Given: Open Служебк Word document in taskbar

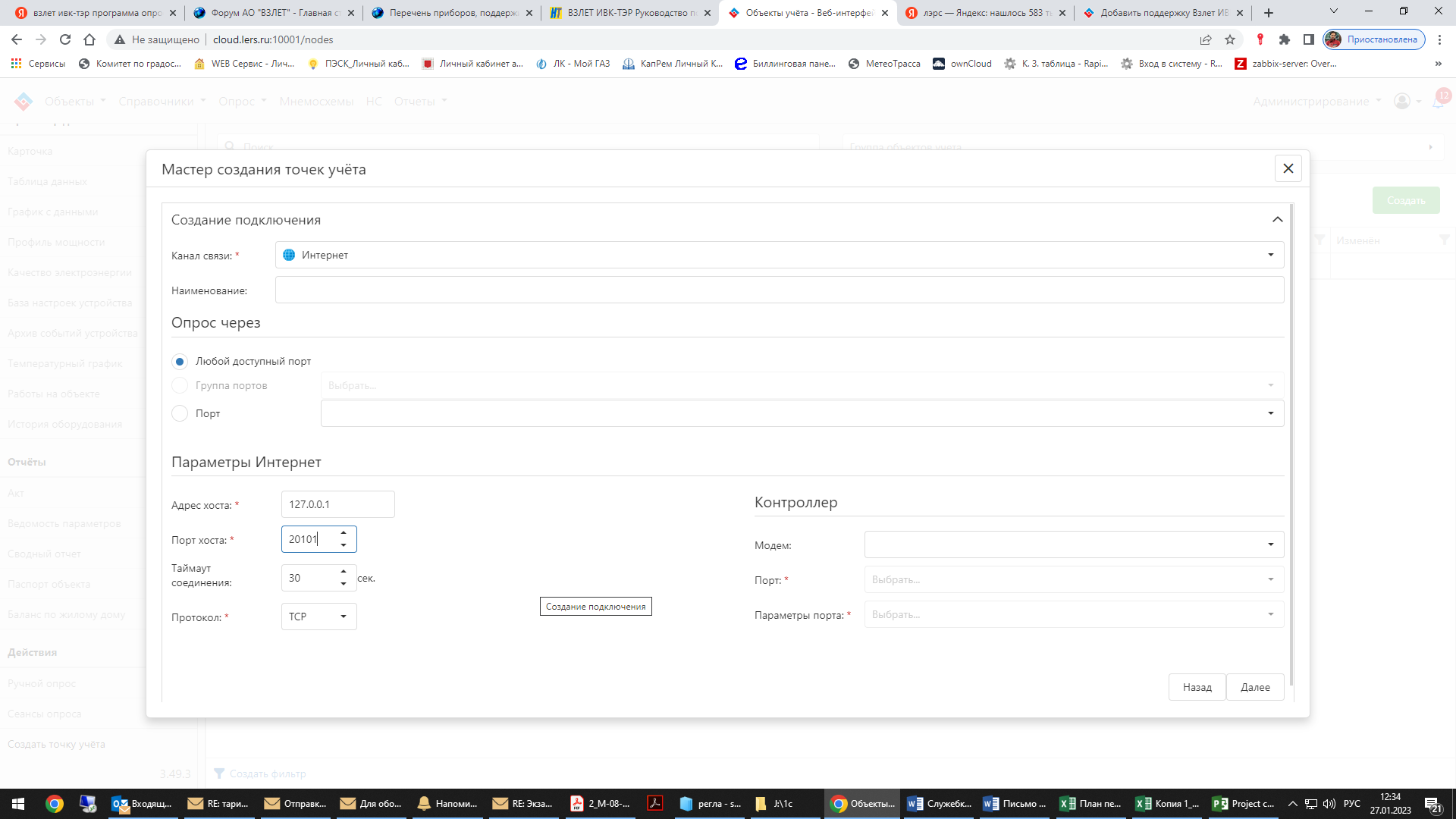Looking at the screenshot, I should pyautogui.click(x=940, y=804).
